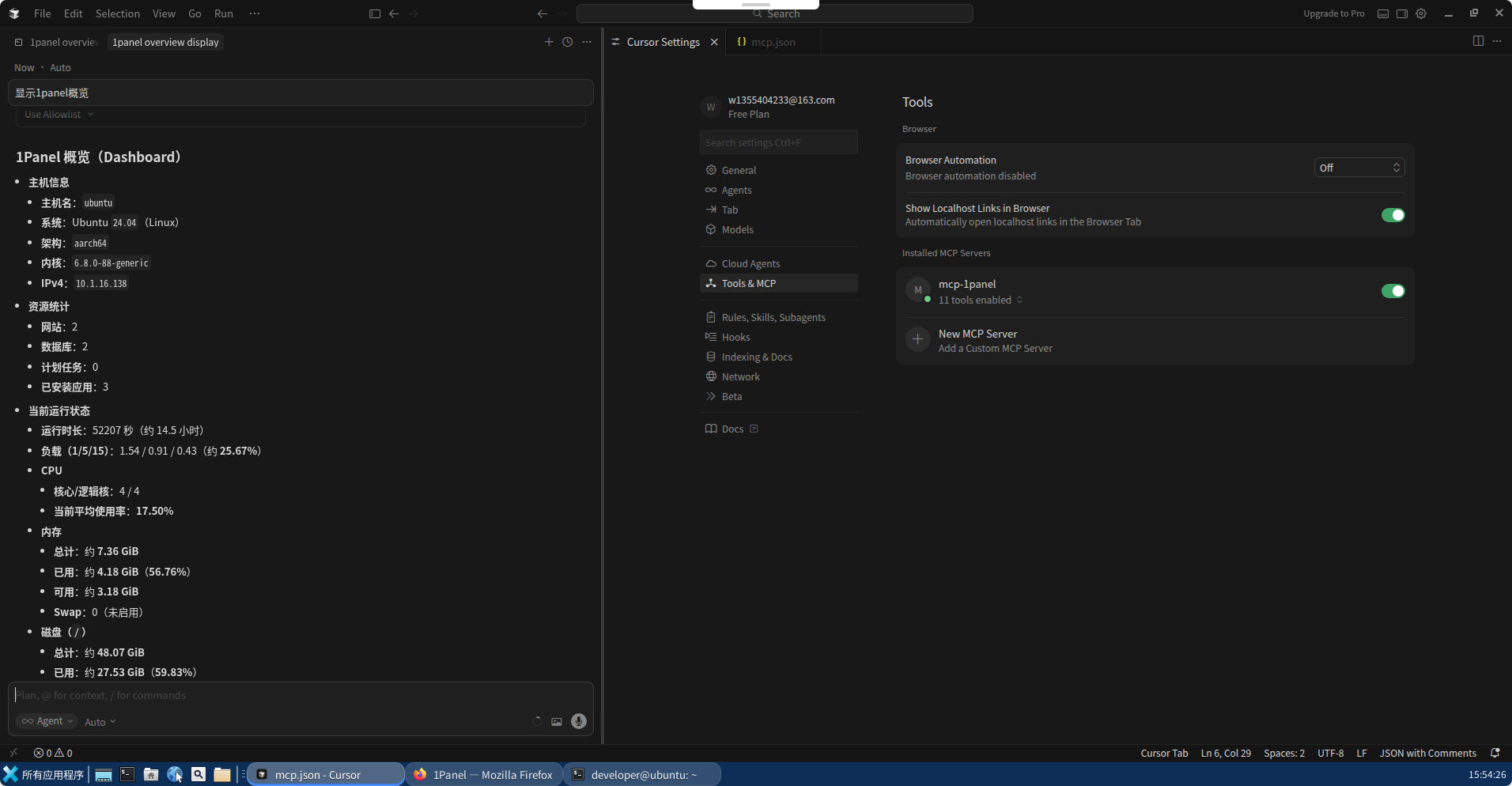Show chat history clock icon
This screenshot has height=786, width=1512.
point(568,42)
